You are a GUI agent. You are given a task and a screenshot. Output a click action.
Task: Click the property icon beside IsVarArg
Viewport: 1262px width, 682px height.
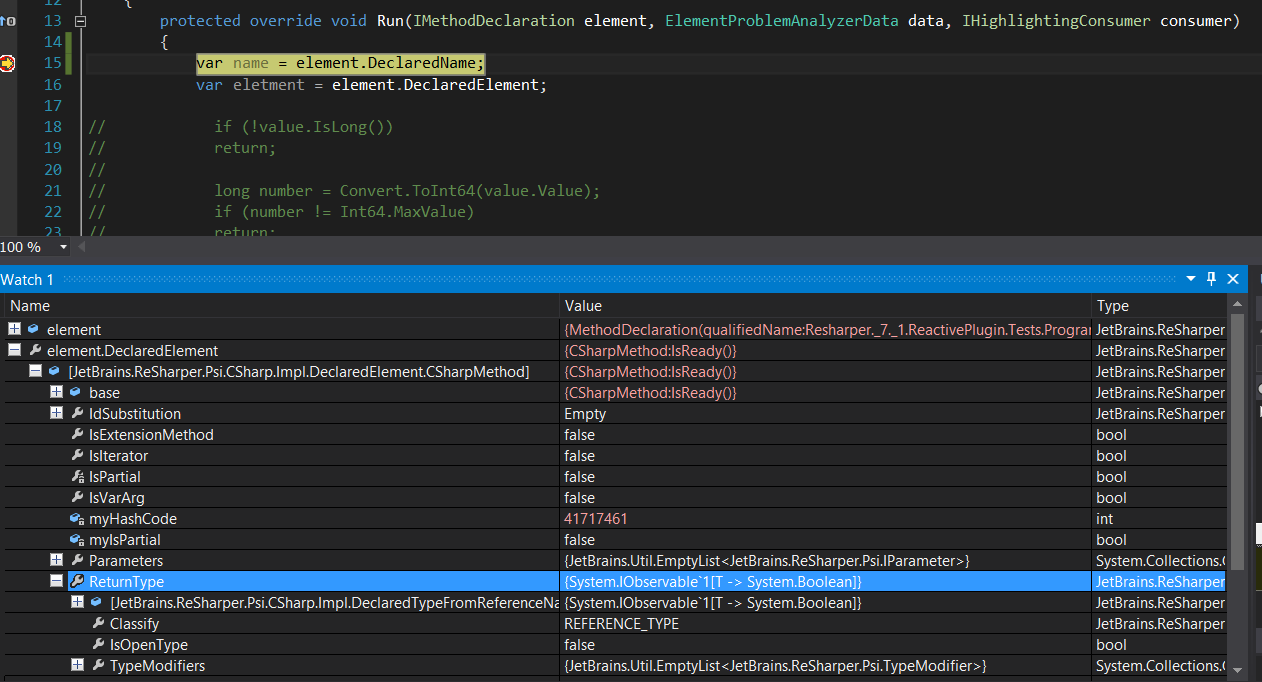[x=77, y=497]
